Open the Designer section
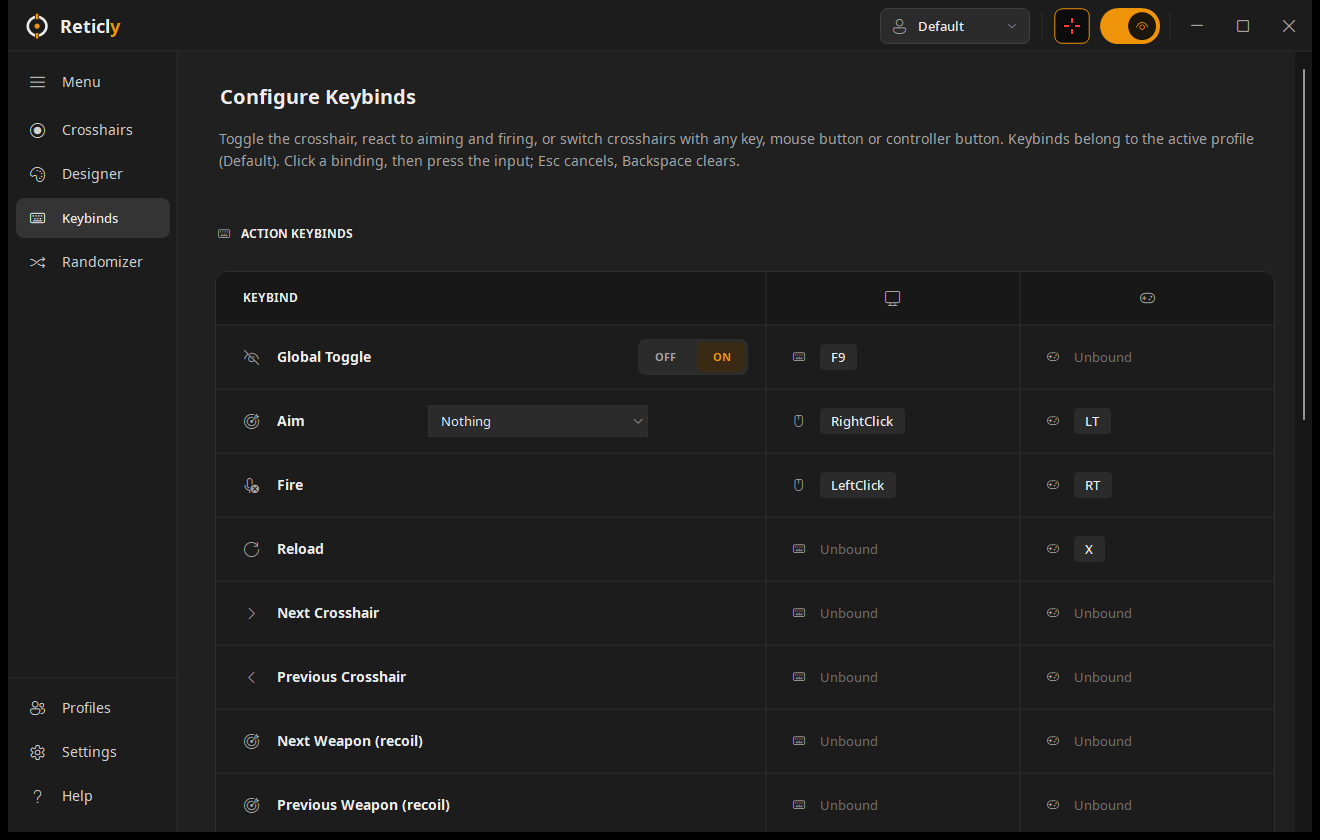Viewport: 1320px width, 840px height. (x=93, y=174)
